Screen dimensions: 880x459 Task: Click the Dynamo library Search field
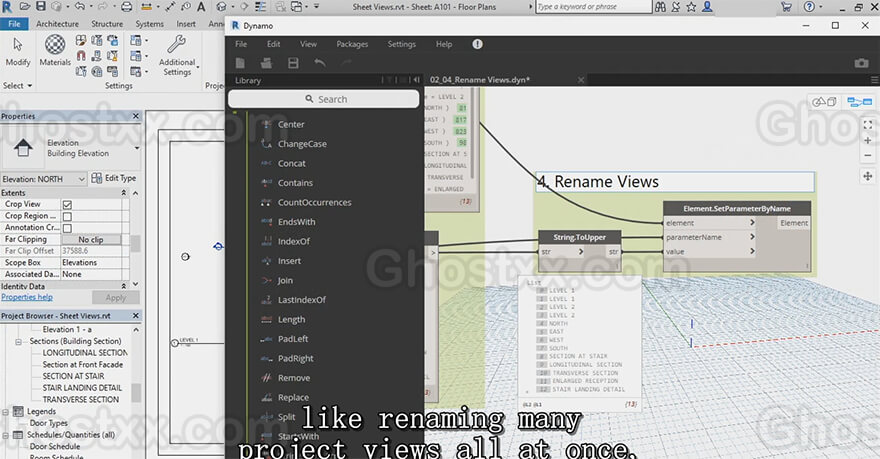click(324, 99)
